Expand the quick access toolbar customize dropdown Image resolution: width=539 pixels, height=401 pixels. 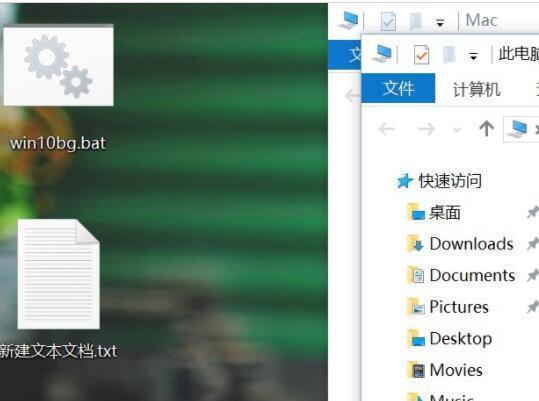(473, 56)
